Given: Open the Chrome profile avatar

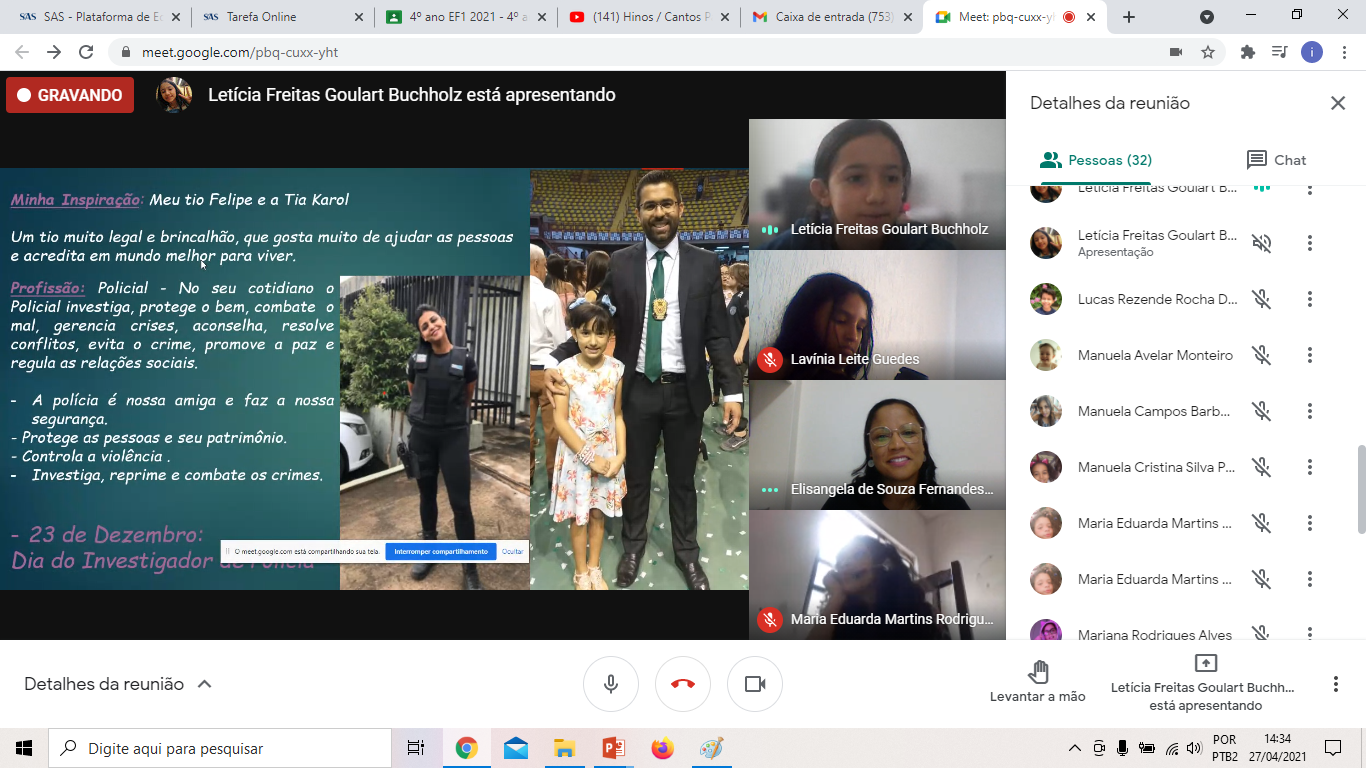Looking at the screenshot, I should [x=1312, y=52].
